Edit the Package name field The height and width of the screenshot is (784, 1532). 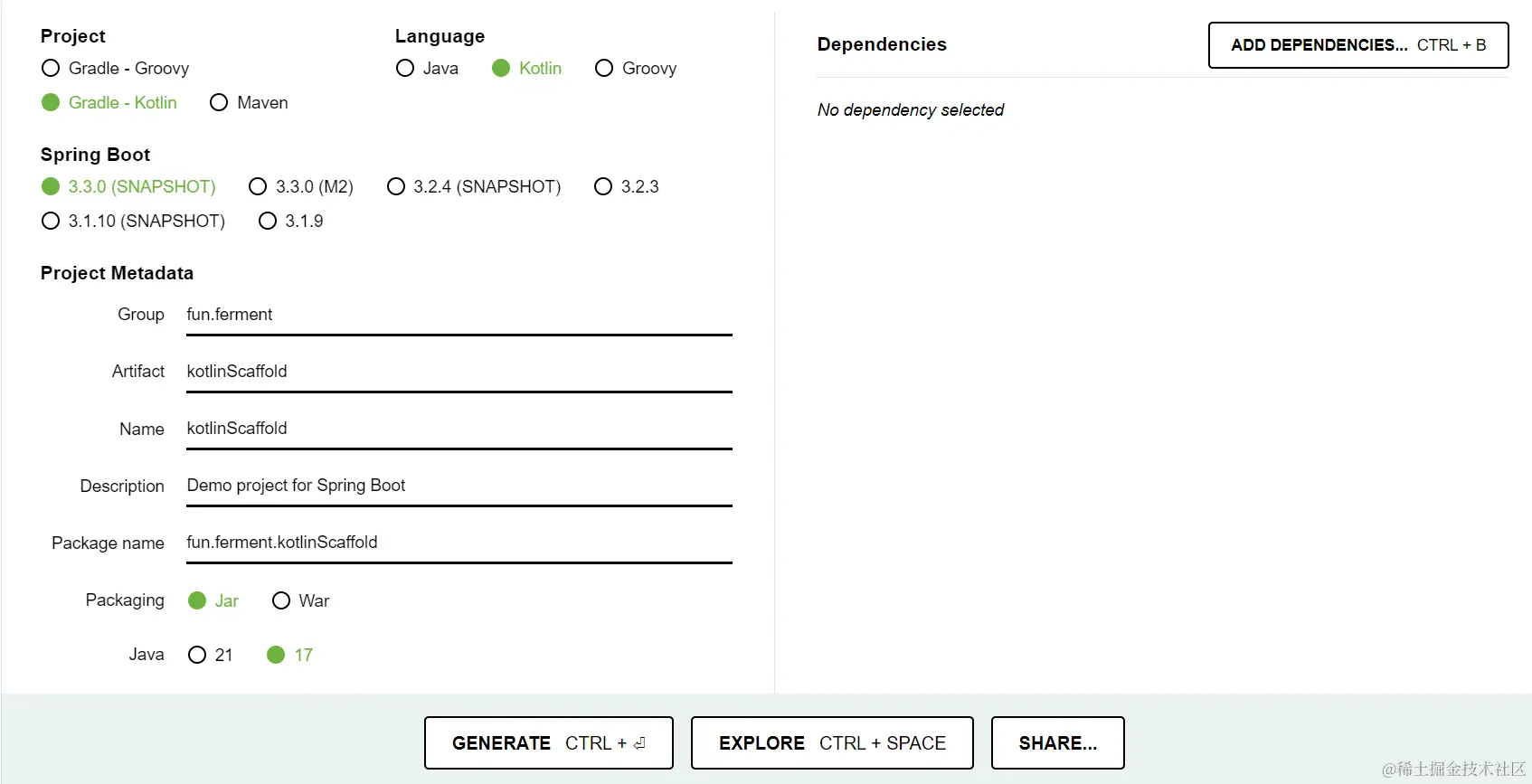(x=459, y=543)
